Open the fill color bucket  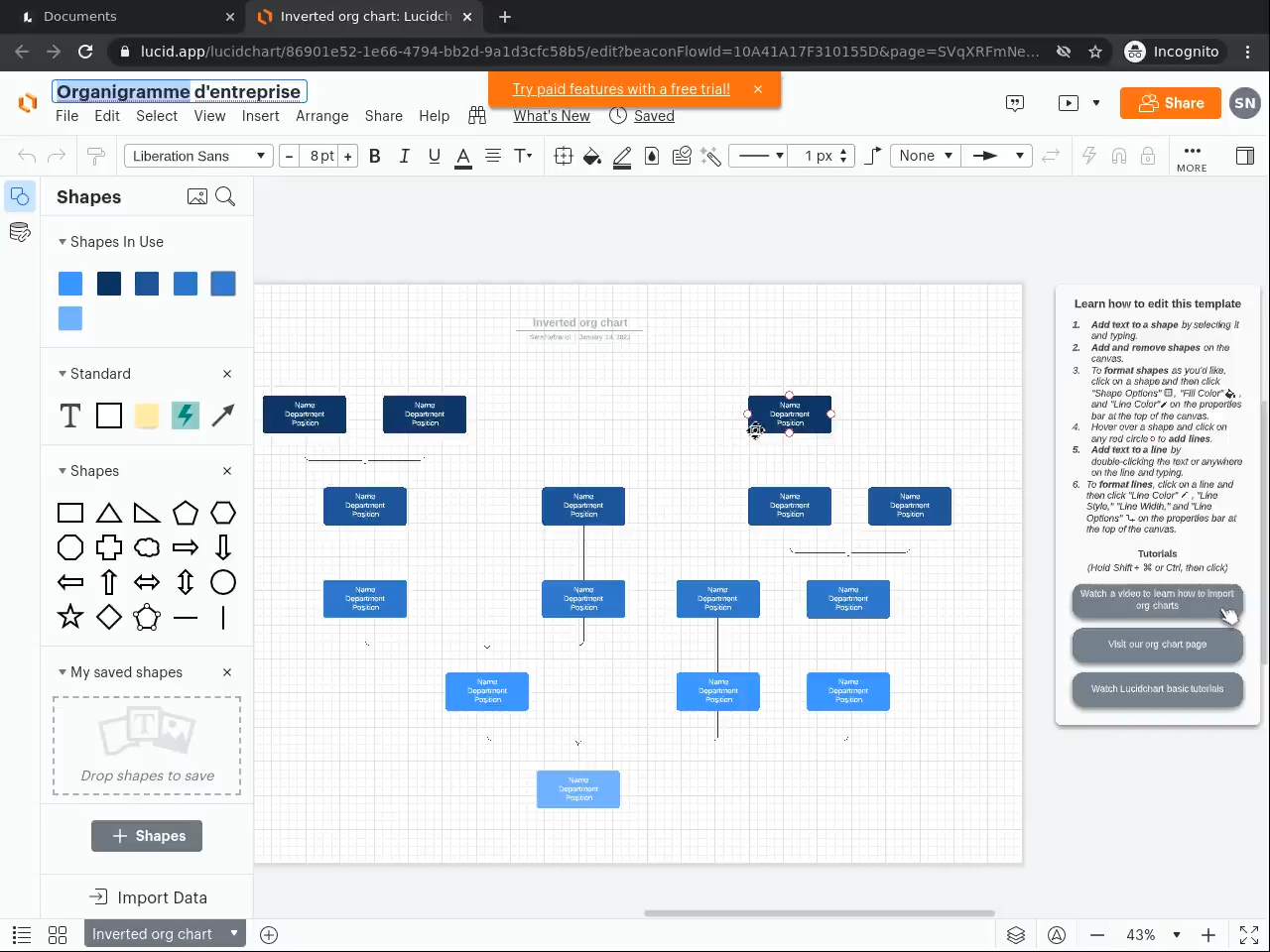click(592, 156)
